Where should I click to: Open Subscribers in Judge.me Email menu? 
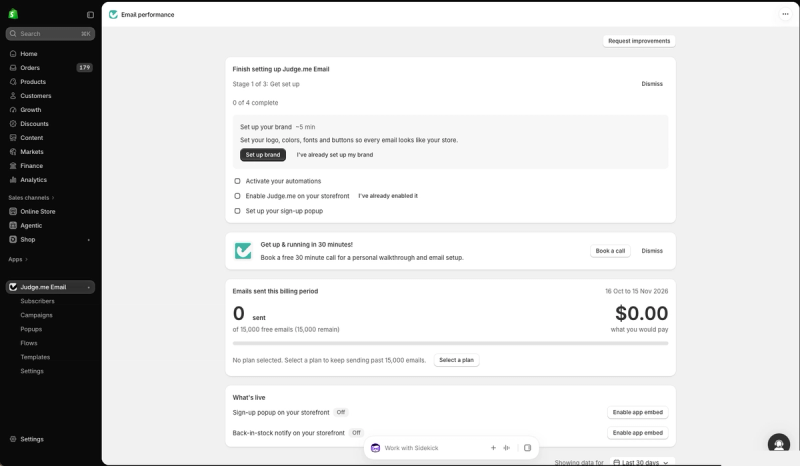point(37,301)
